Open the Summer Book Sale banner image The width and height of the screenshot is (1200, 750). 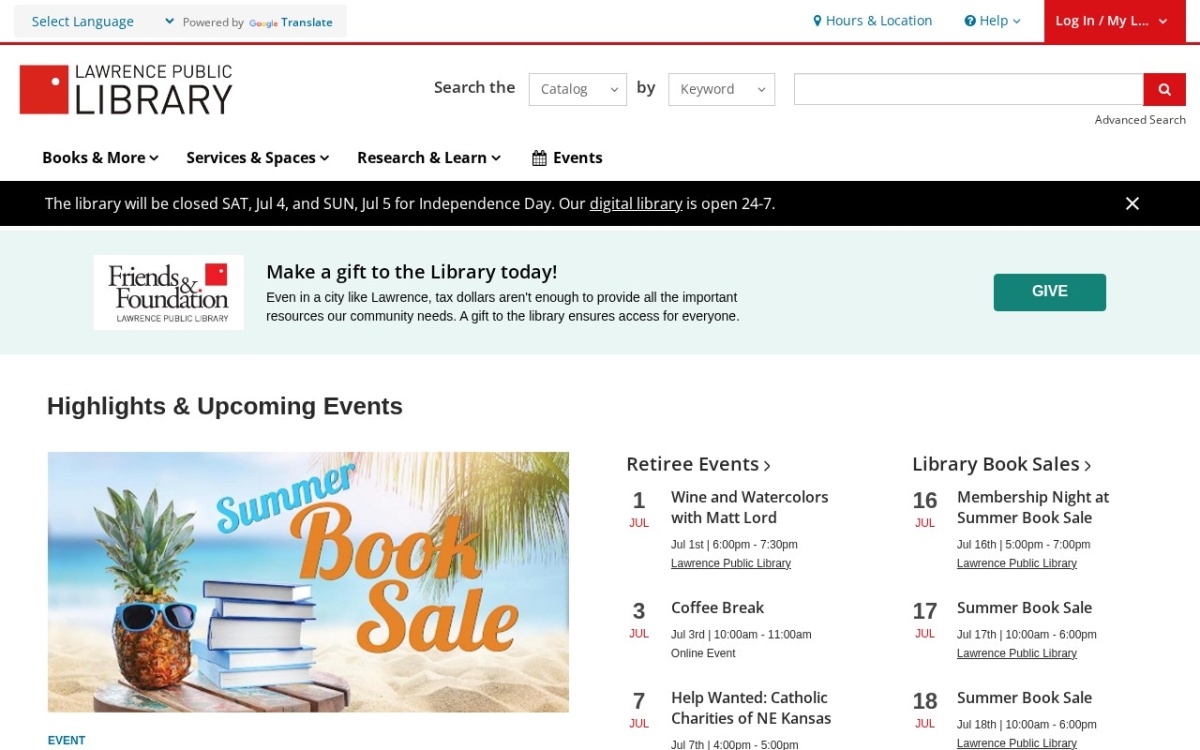pos(308,582)
